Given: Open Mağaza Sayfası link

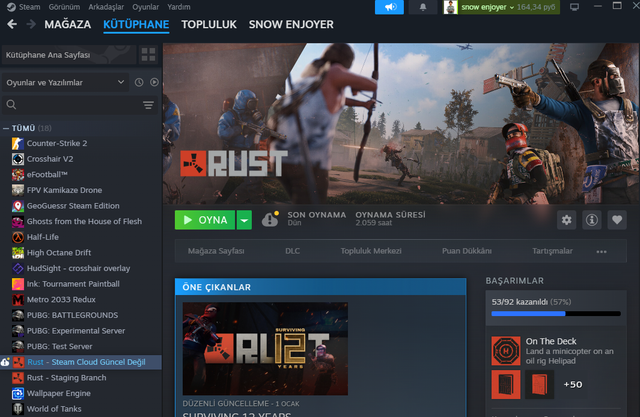Looking at the screenshot, I should click(216, 251).
